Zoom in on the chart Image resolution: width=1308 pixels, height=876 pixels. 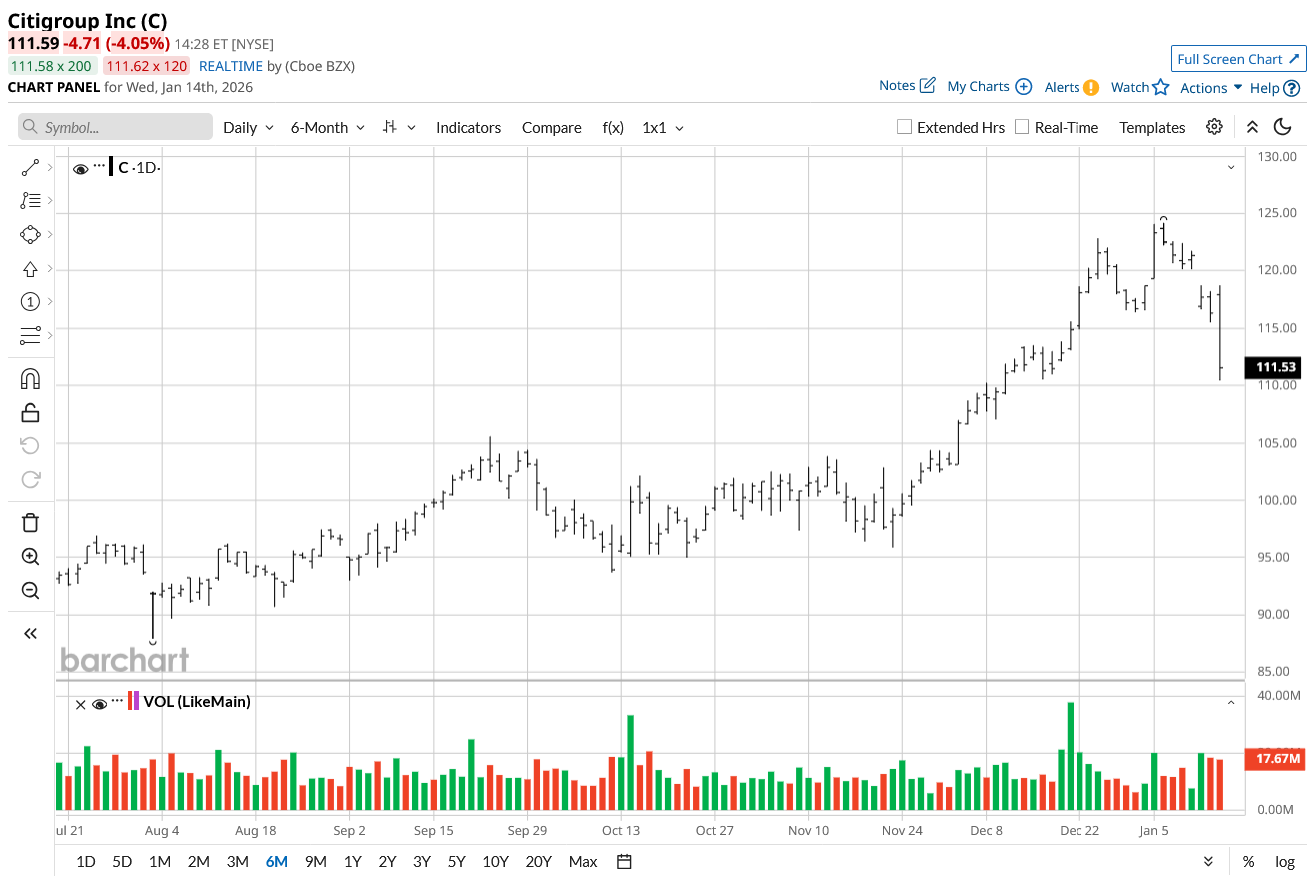coord(30,557)
